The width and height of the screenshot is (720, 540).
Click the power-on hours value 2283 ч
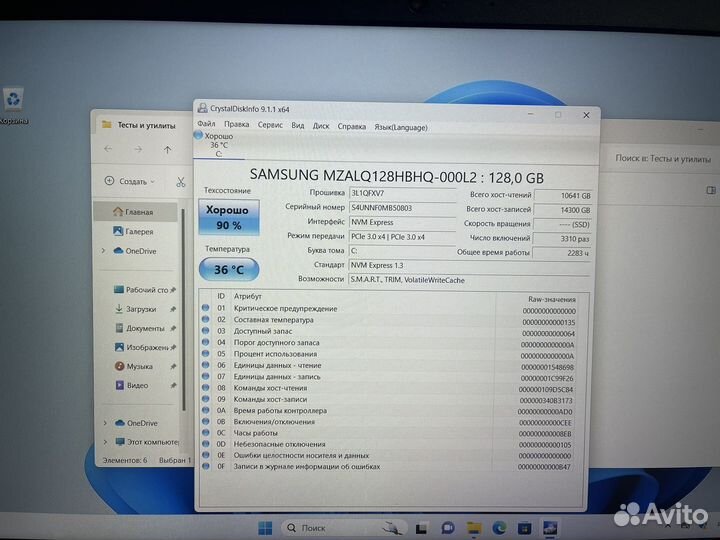pos(561,253)
